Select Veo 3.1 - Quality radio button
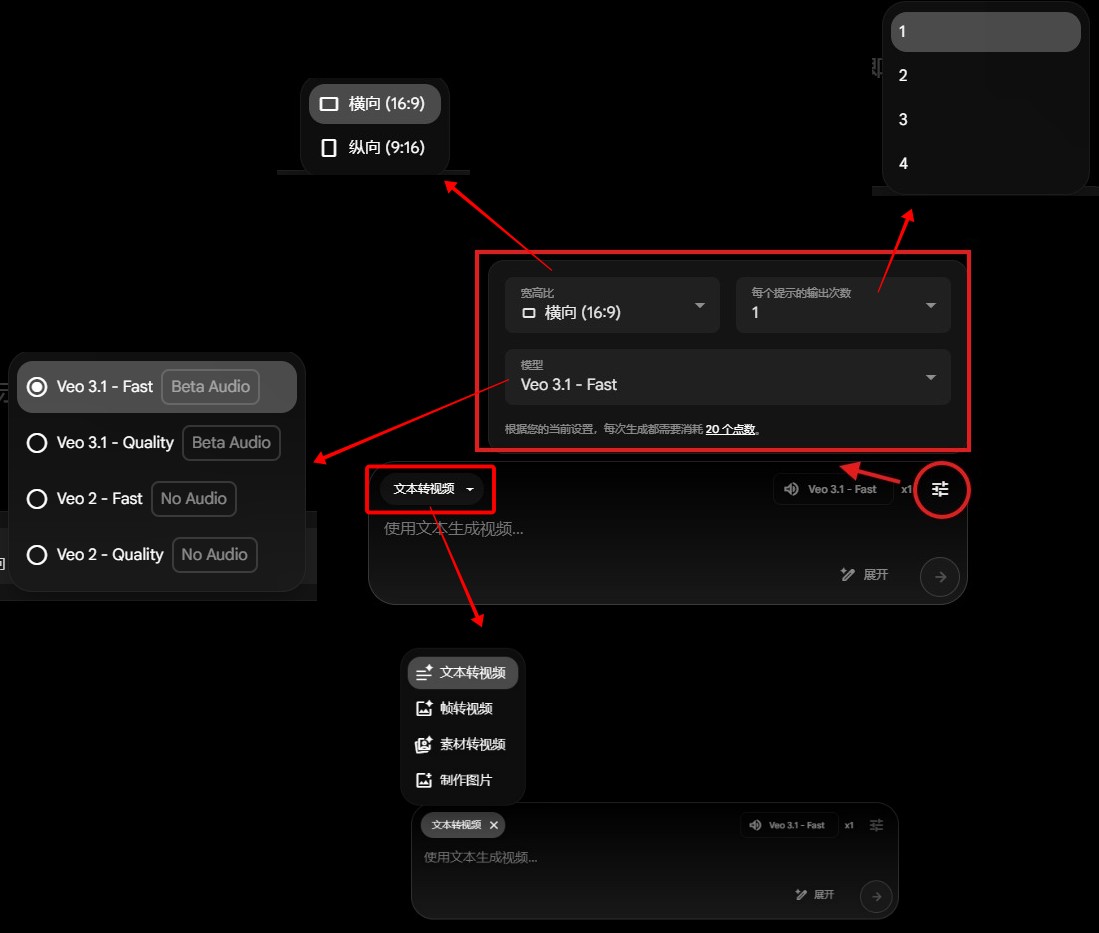 36,443
